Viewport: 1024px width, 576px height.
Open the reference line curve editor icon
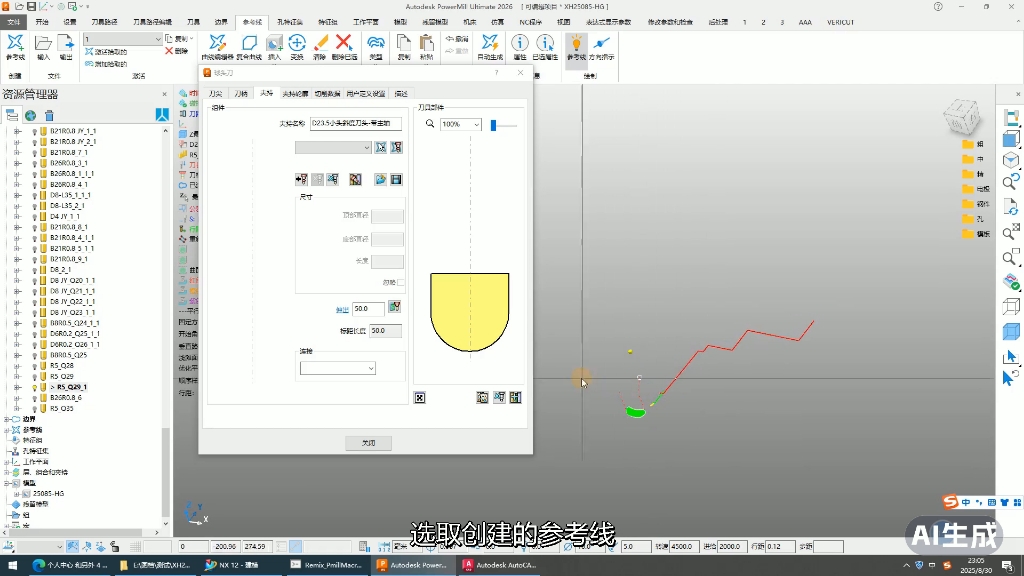click(x=217, y=43)
